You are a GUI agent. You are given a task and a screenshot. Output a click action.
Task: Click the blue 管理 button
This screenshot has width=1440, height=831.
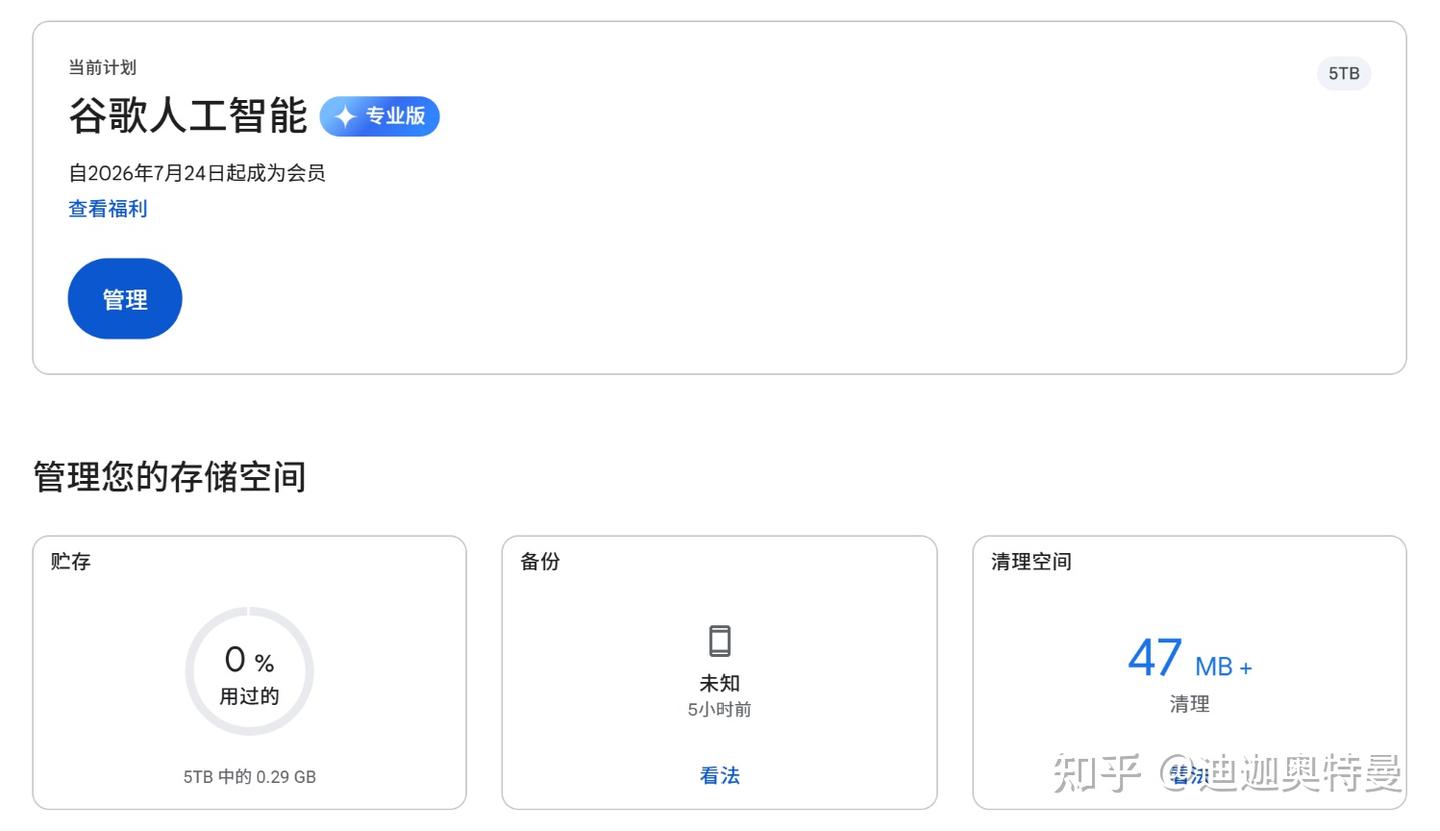point(125,299)
